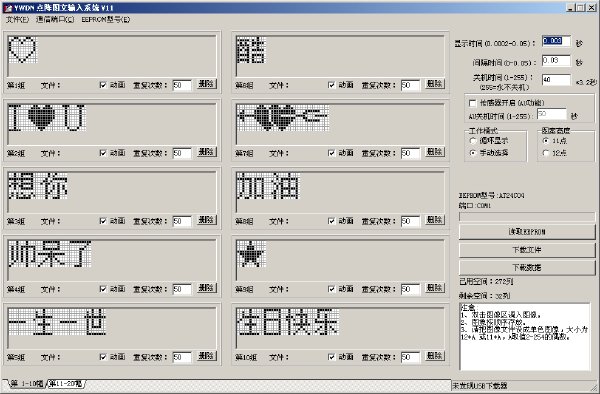This screenshot has height=394, width=600.
Task: Toggle the 动画 checkbox for group 5
Action: 103,357
